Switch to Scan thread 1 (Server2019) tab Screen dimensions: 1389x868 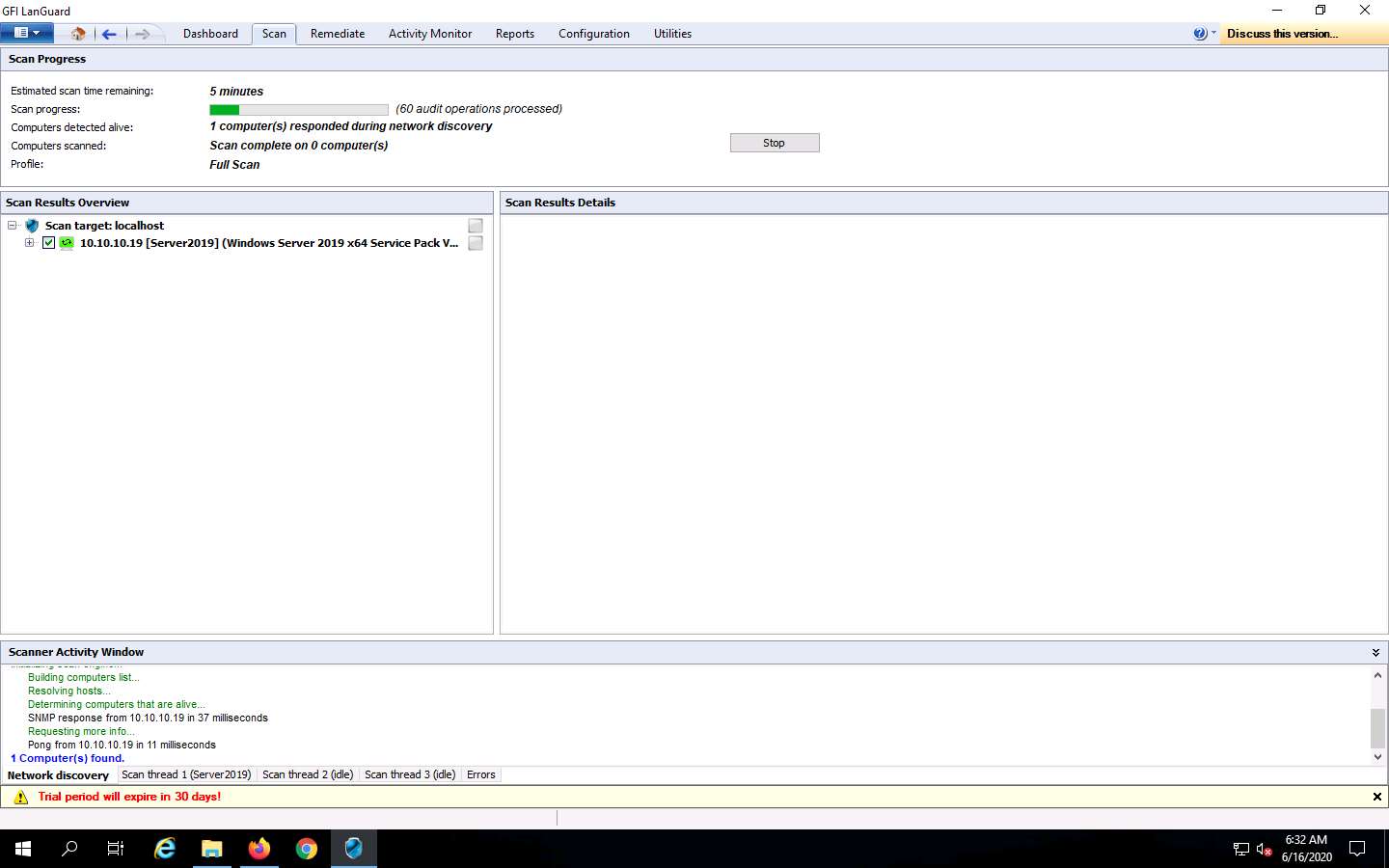(x=186, y=774)
